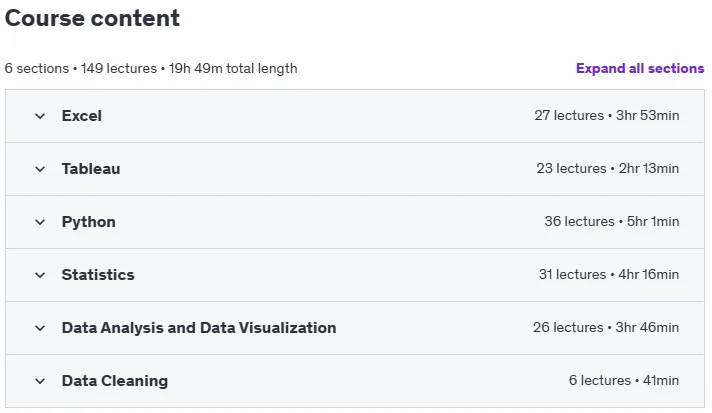Viewport: 712px width, 413px height.
Task: Expand the Data Cleaning chevron icon
Action: click(x=40, y=381)
